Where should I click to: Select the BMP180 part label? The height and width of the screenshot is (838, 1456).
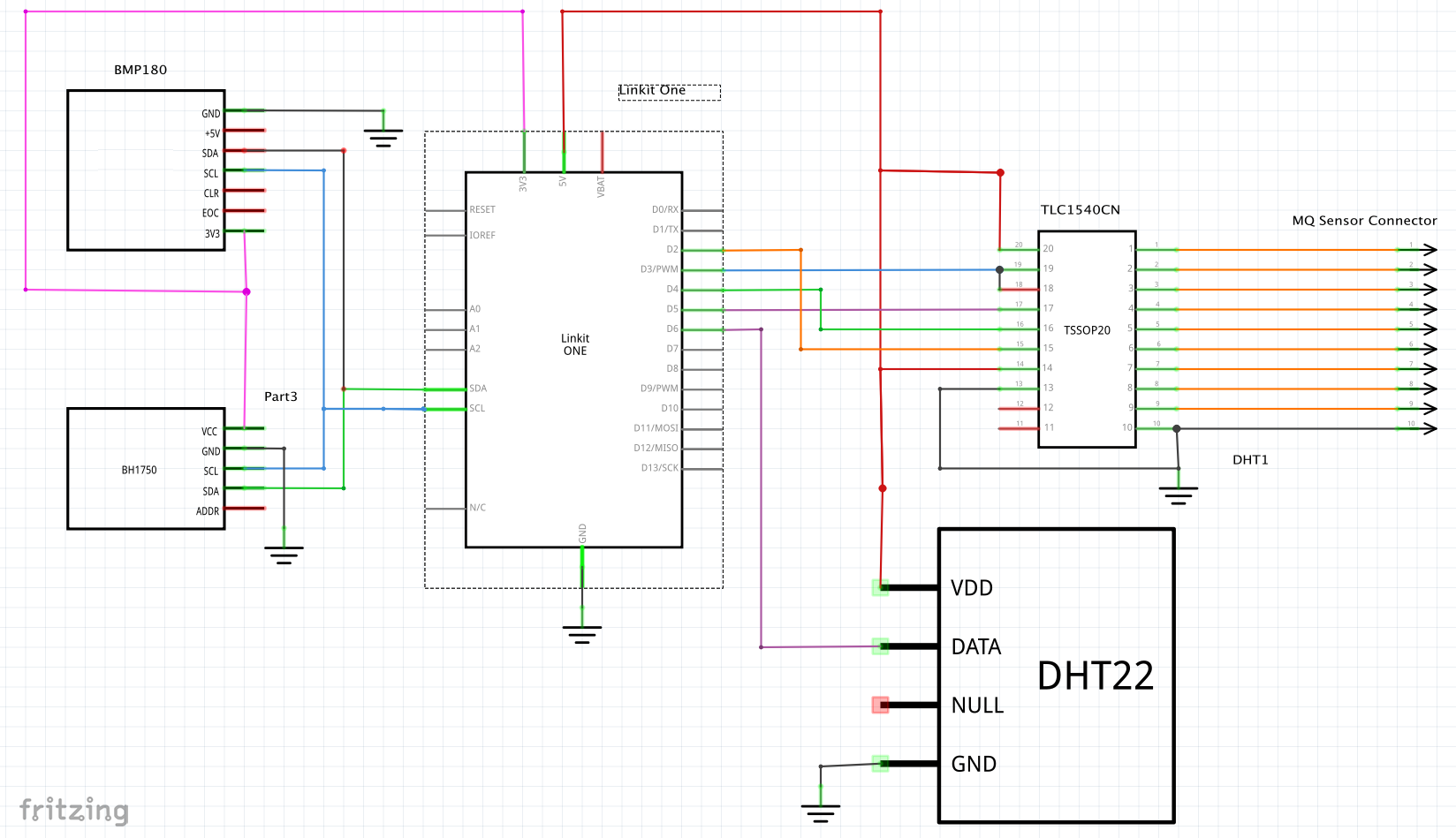[x=140, y=70]
